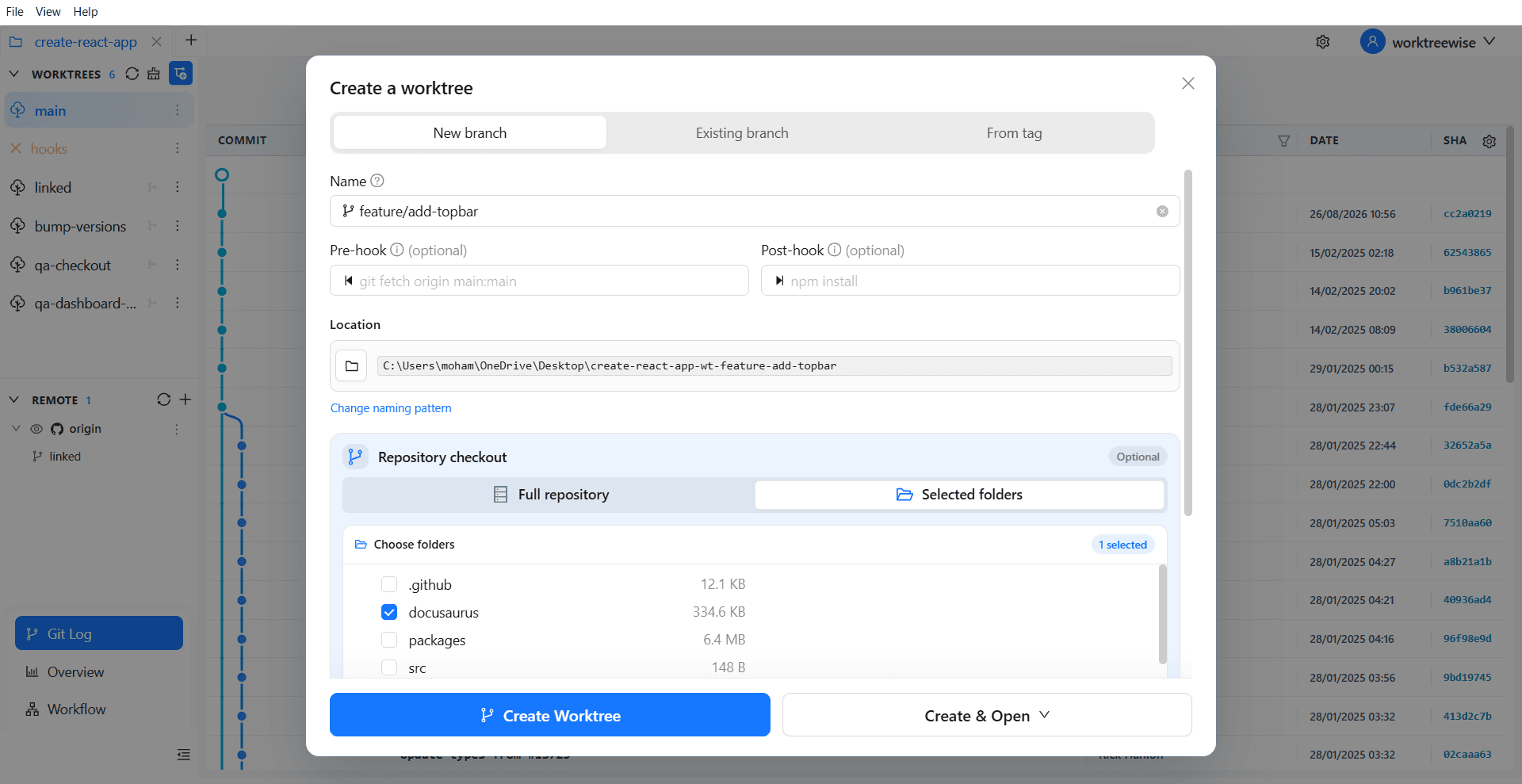The image size is (1522, 784).
Task: Open the File menu
Action: pyautogui.click(x=15, y=12)
